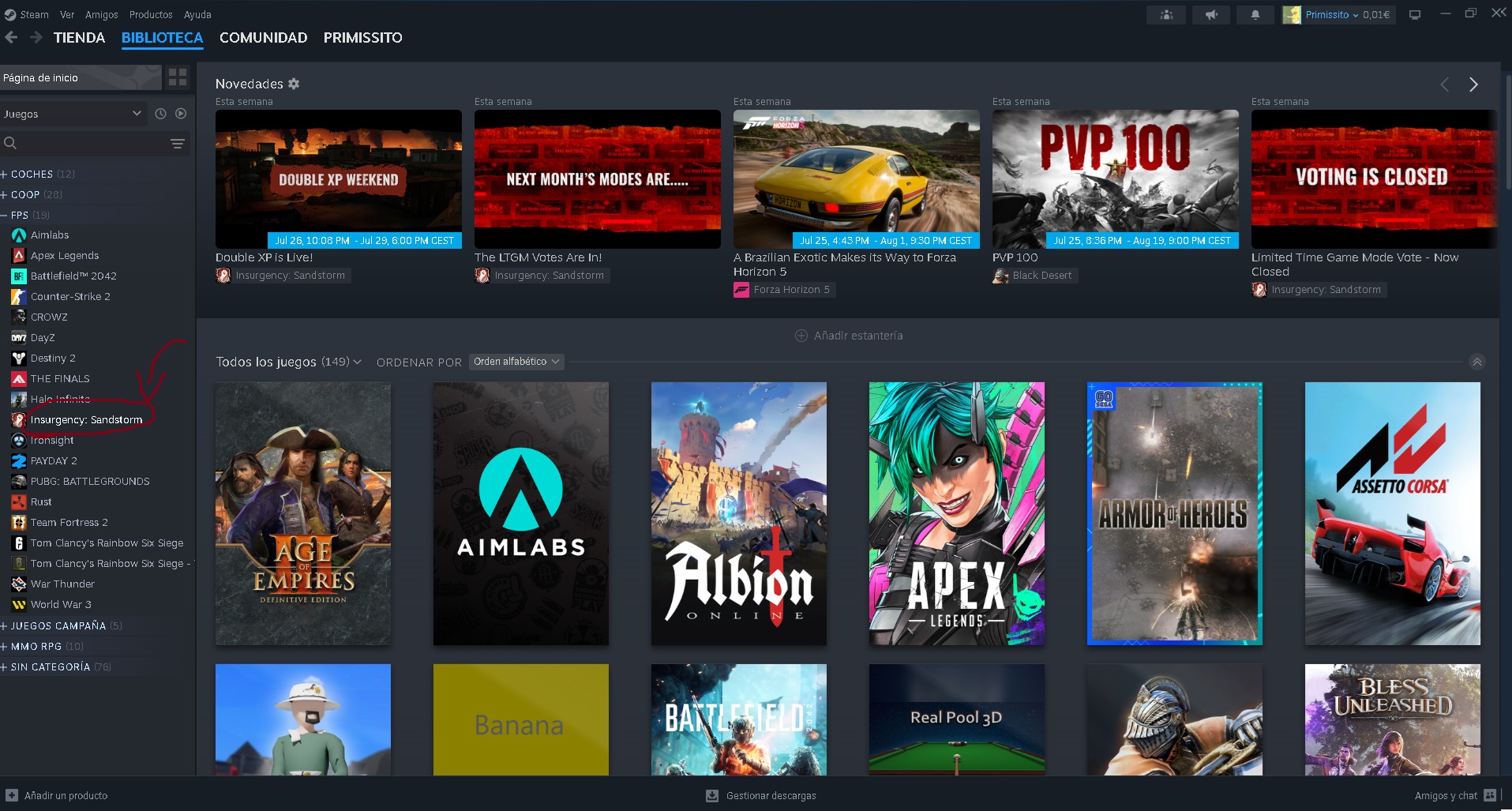Viewport: 1512px width, 811px height.
Task: Open the Aimlabs game cover
Action: tap(521, 514)
